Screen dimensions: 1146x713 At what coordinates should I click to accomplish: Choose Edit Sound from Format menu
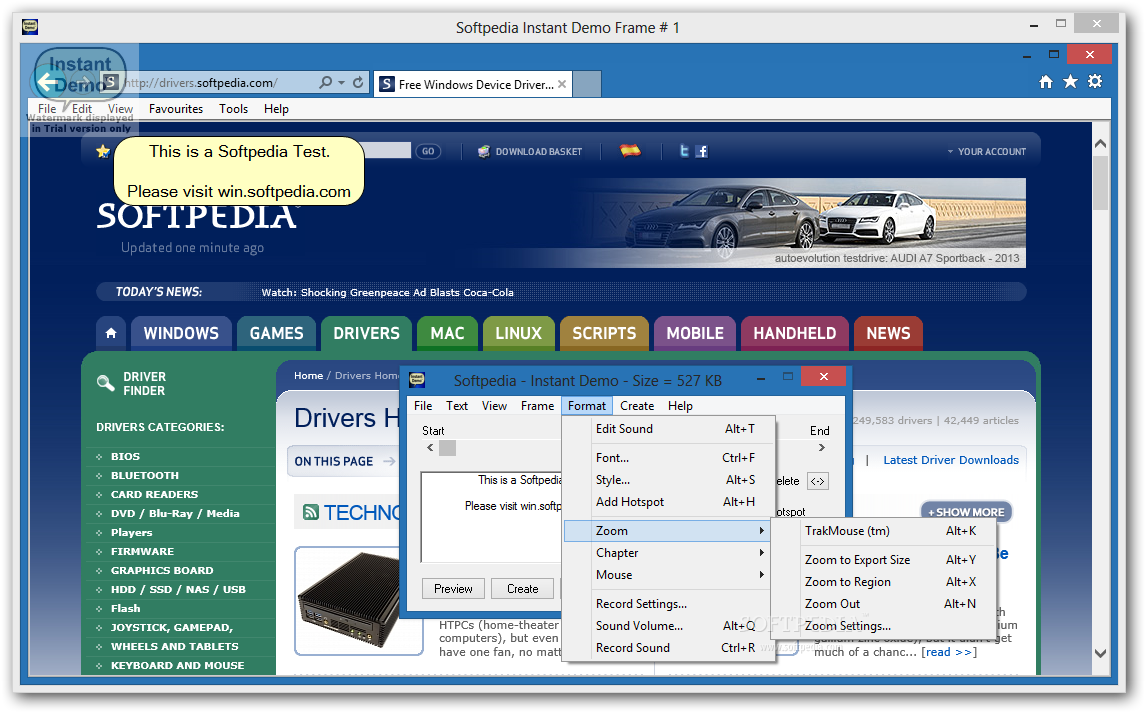point(669,429)
